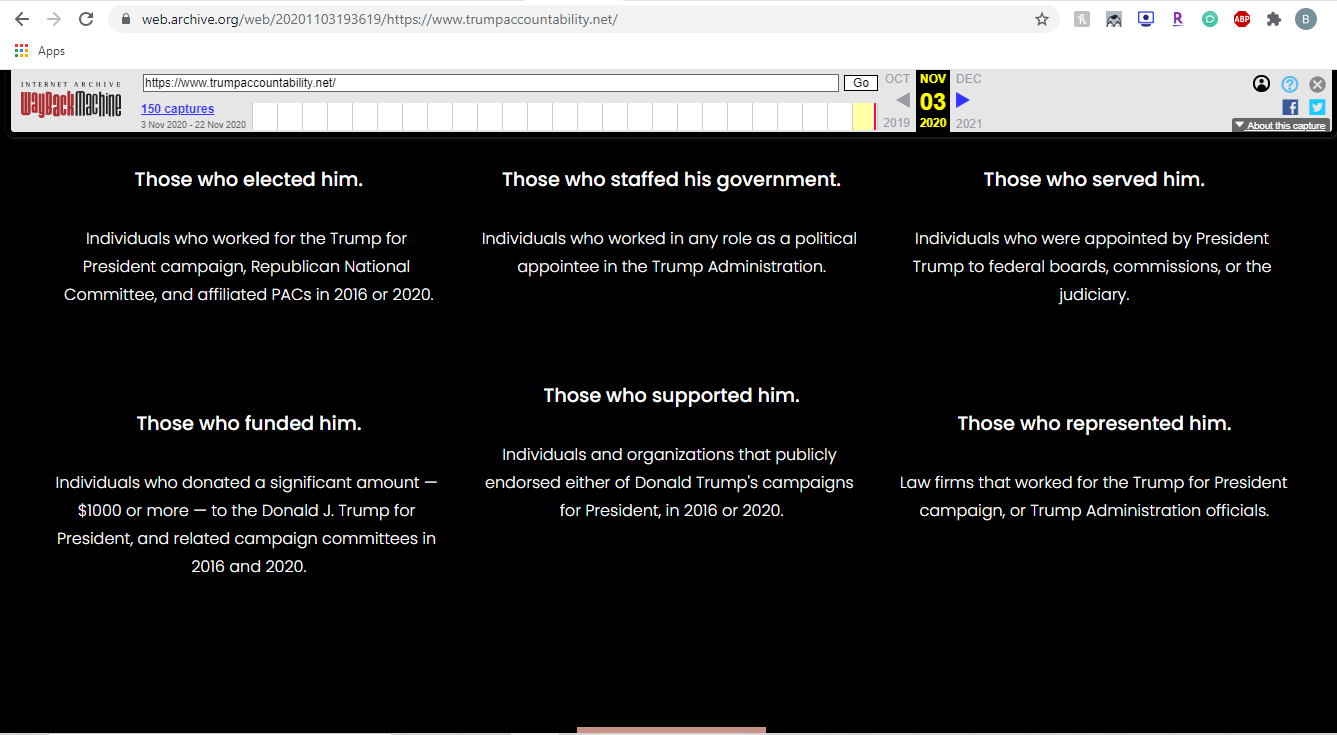Click the 'Those who funded him.' heading
1337x735 pixels.
coord(249,424)
